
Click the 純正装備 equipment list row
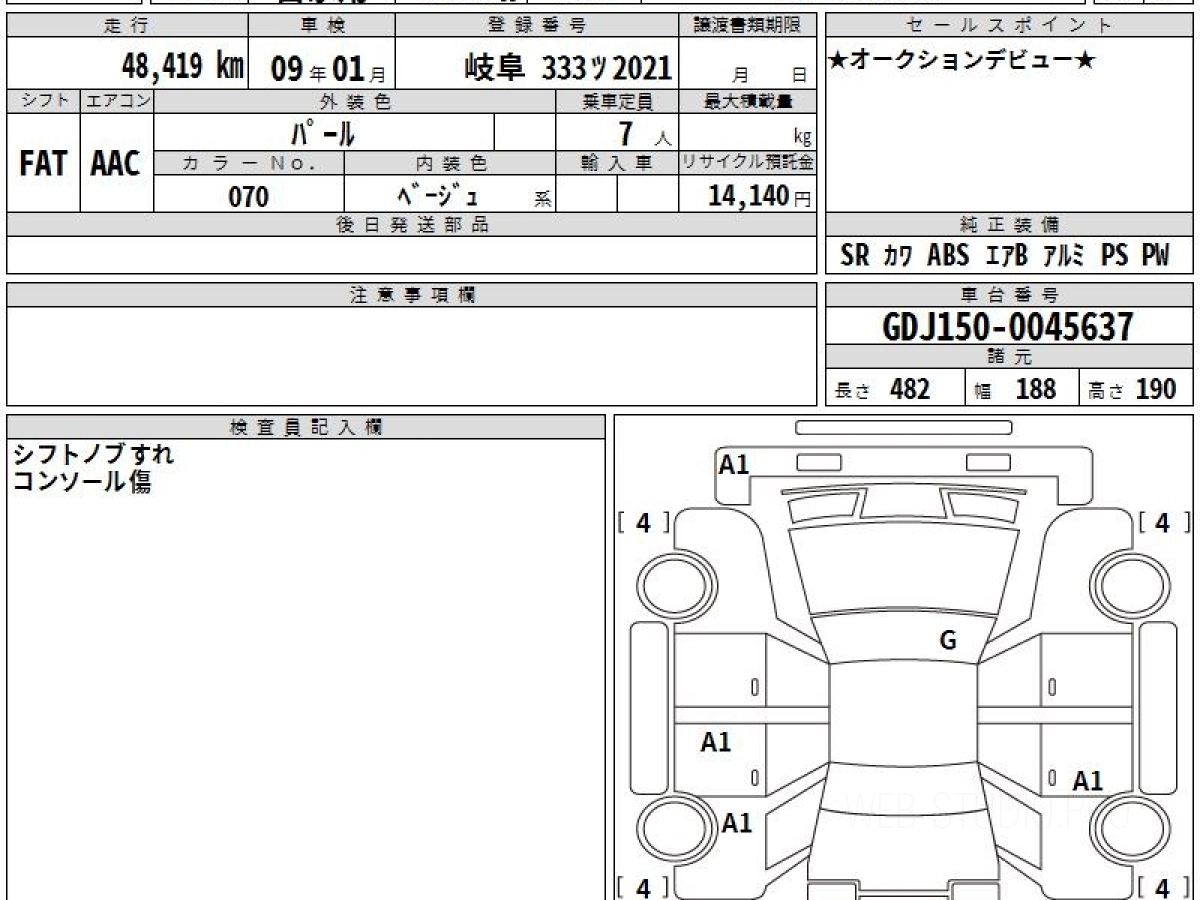pyautogui.click(x=1008, y=256)
